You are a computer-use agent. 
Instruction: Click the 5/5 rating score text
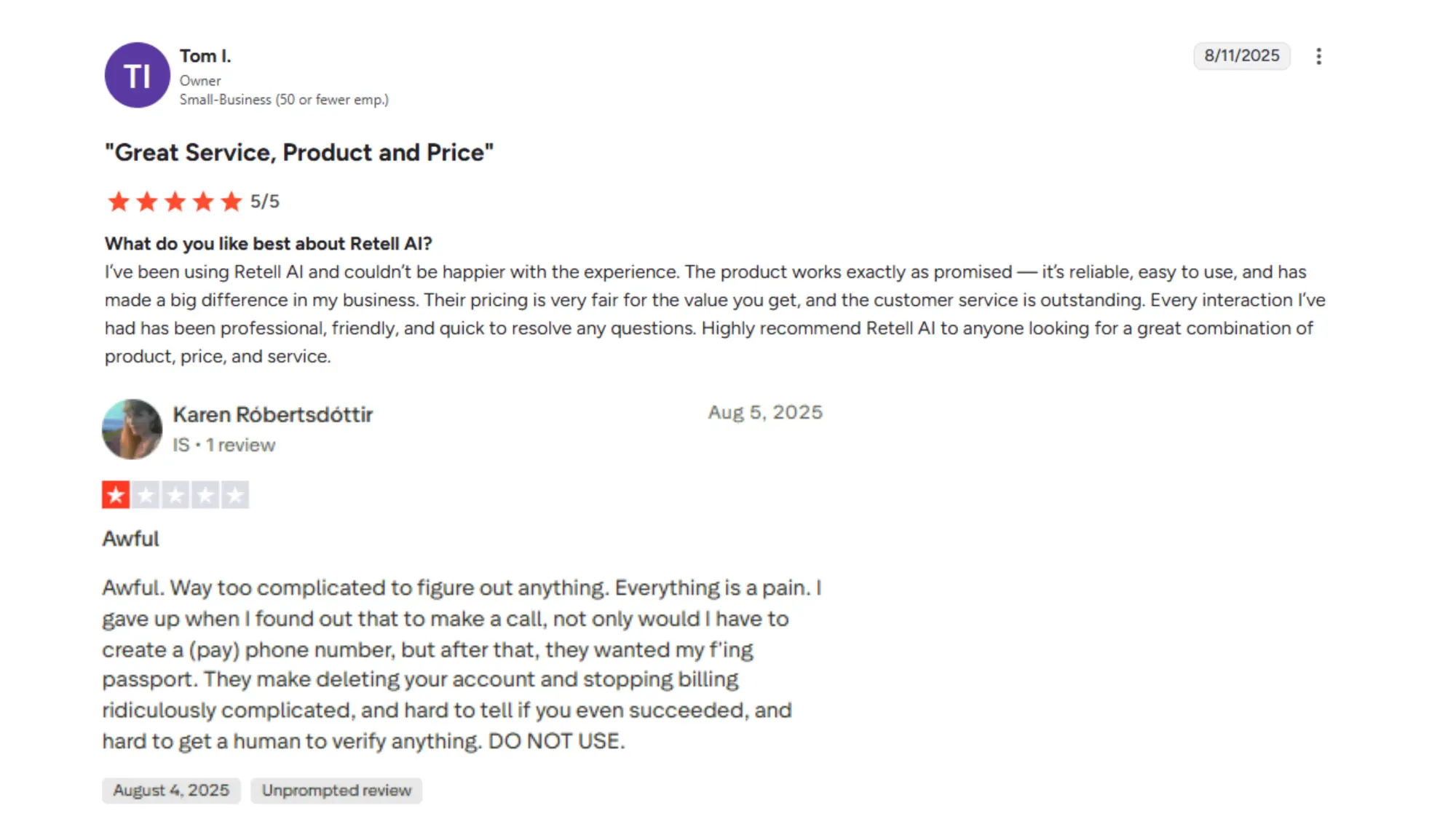pos(265,201)
